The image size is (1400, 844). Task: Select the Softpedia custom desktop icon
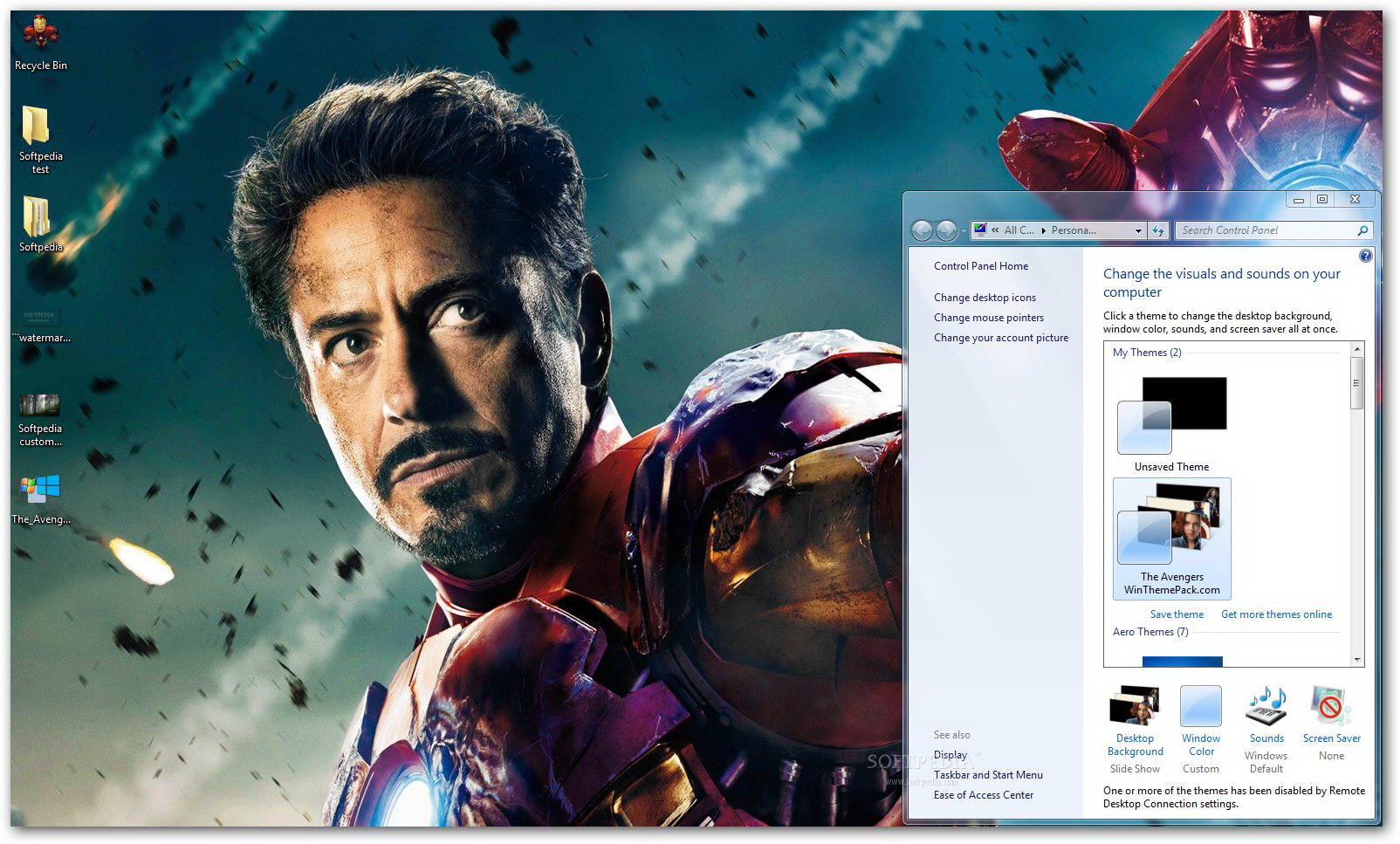(x=40, y=421)
